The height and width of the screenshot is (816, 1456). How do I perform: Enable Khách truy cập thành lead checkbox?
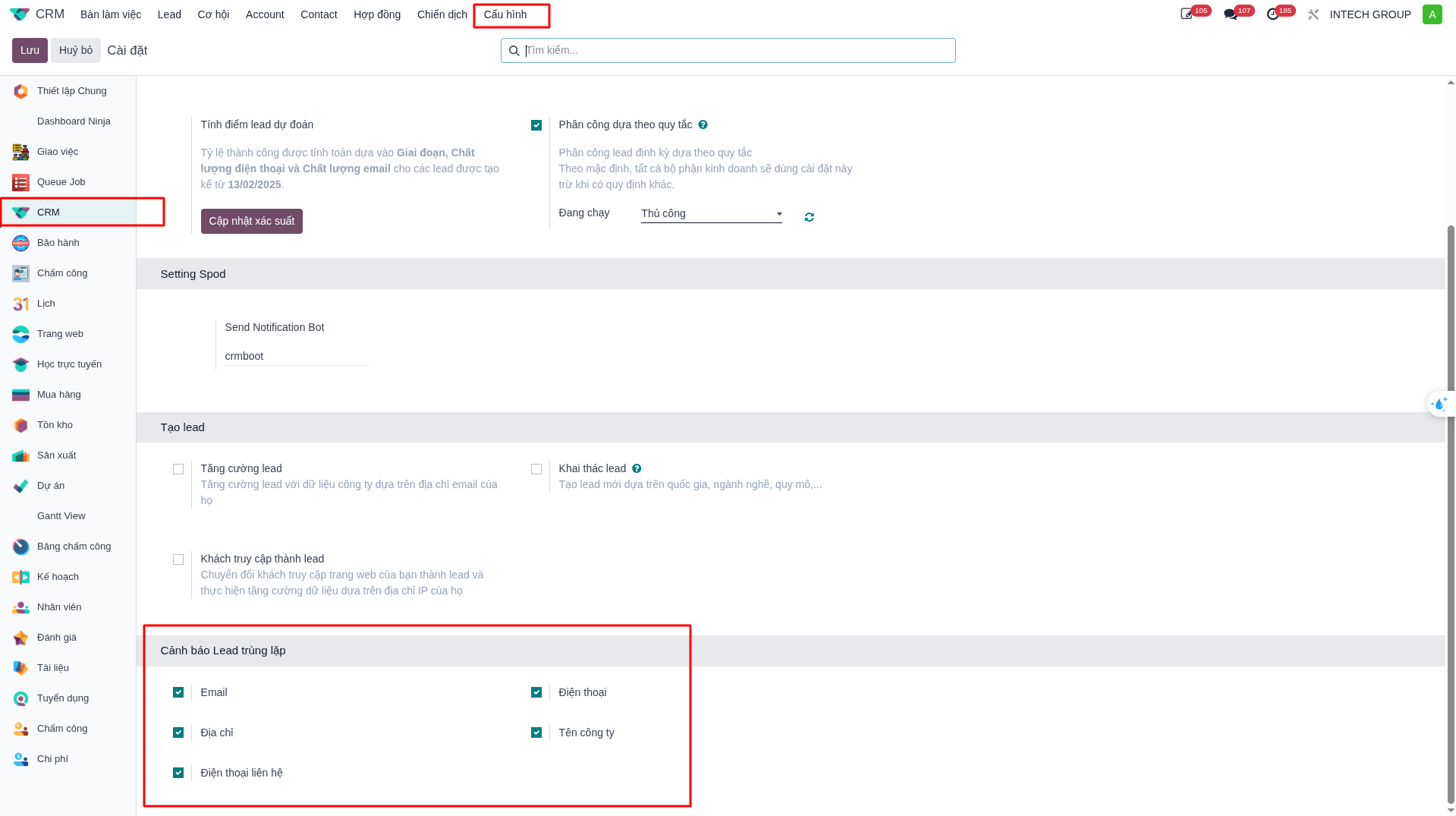(x=178, y=559)
